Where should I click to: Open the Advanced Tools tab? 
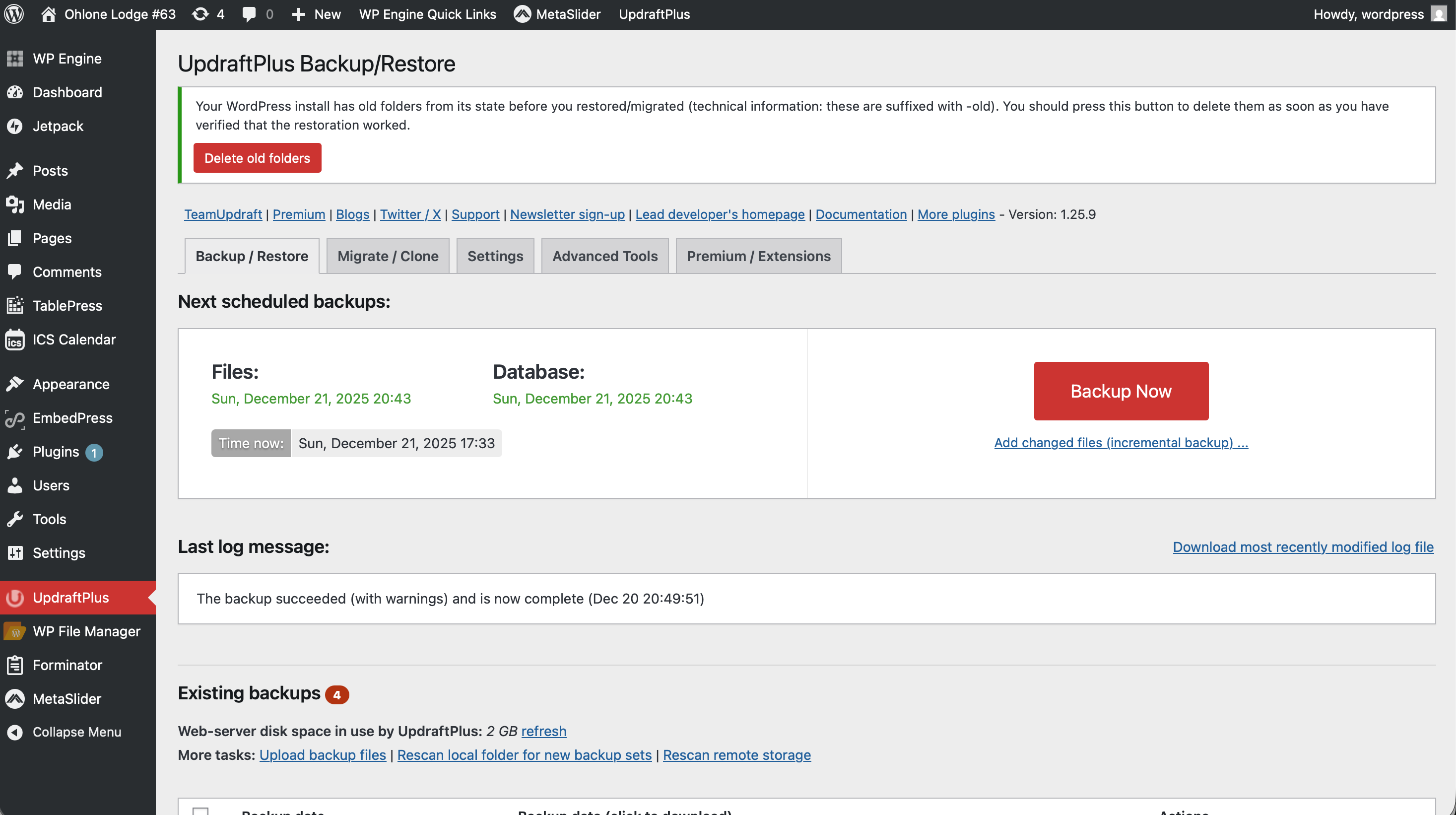coord(605,256)
